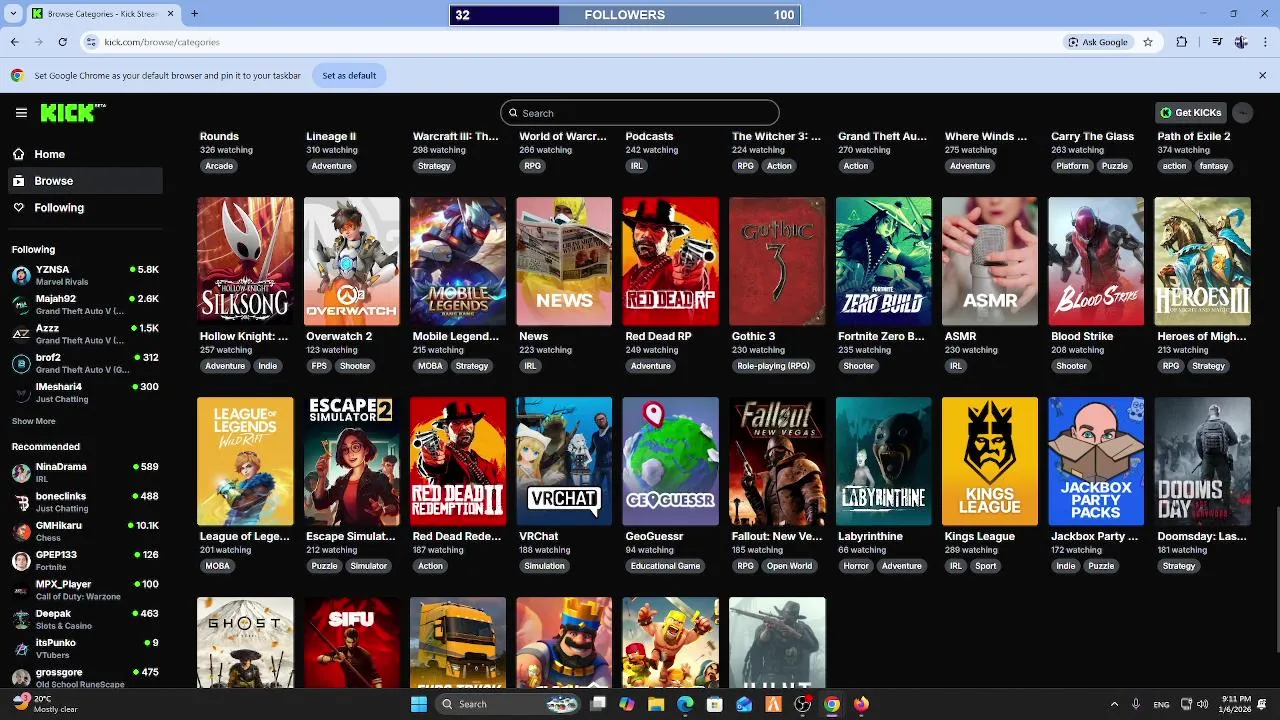Open GeoGuessr category thumbnail

[670, 461]
